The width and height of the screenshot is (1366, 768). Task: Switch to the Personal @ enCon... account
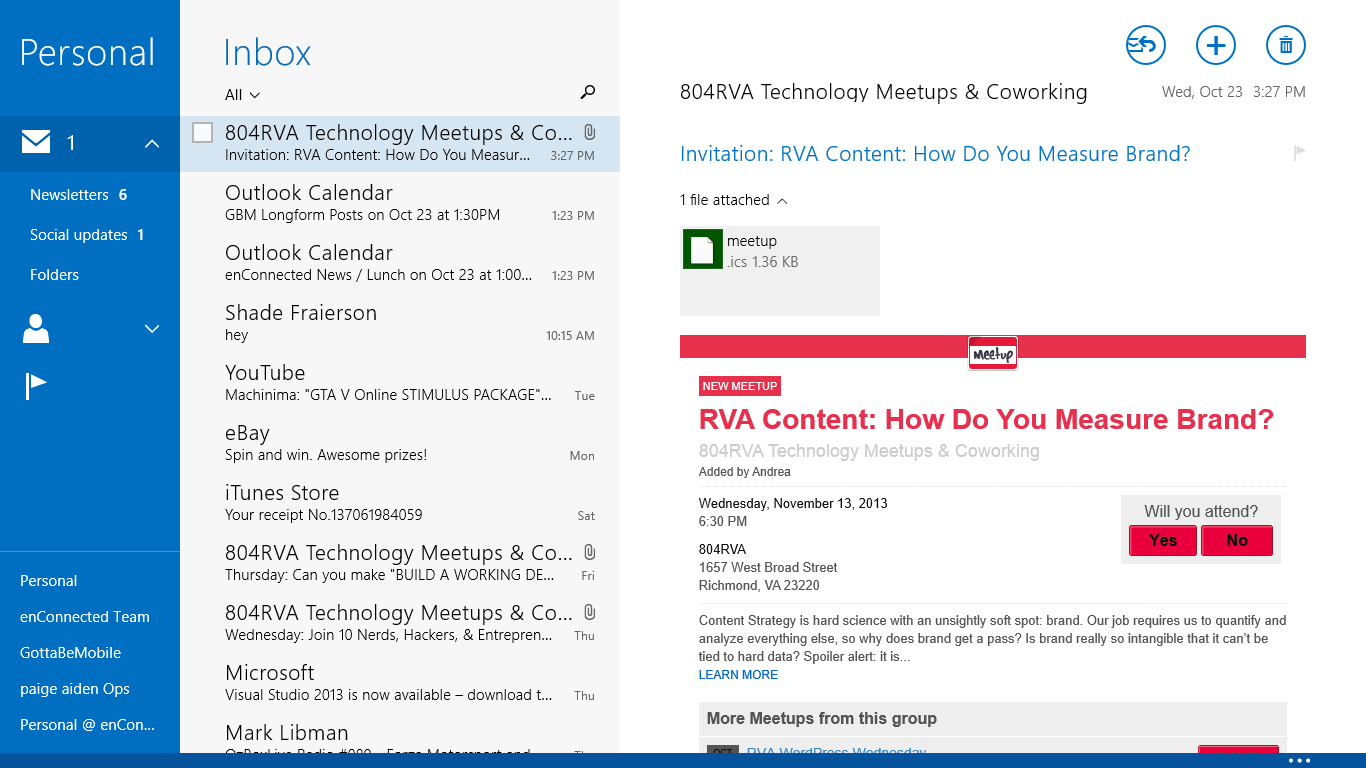click(x=87, y=725)
